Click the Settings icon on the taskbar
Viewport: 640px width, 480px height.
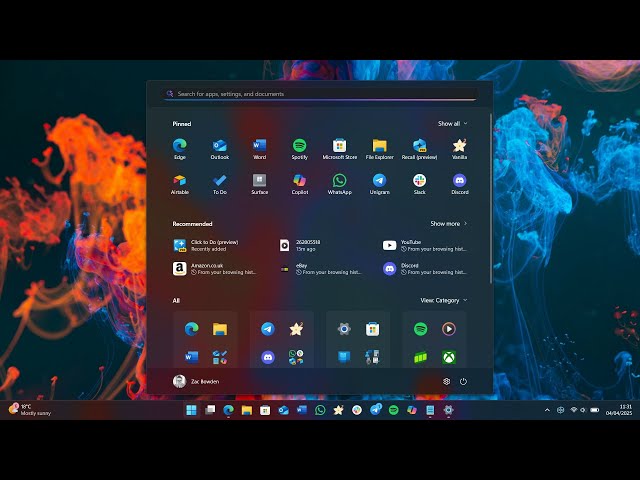click(448, 410)
